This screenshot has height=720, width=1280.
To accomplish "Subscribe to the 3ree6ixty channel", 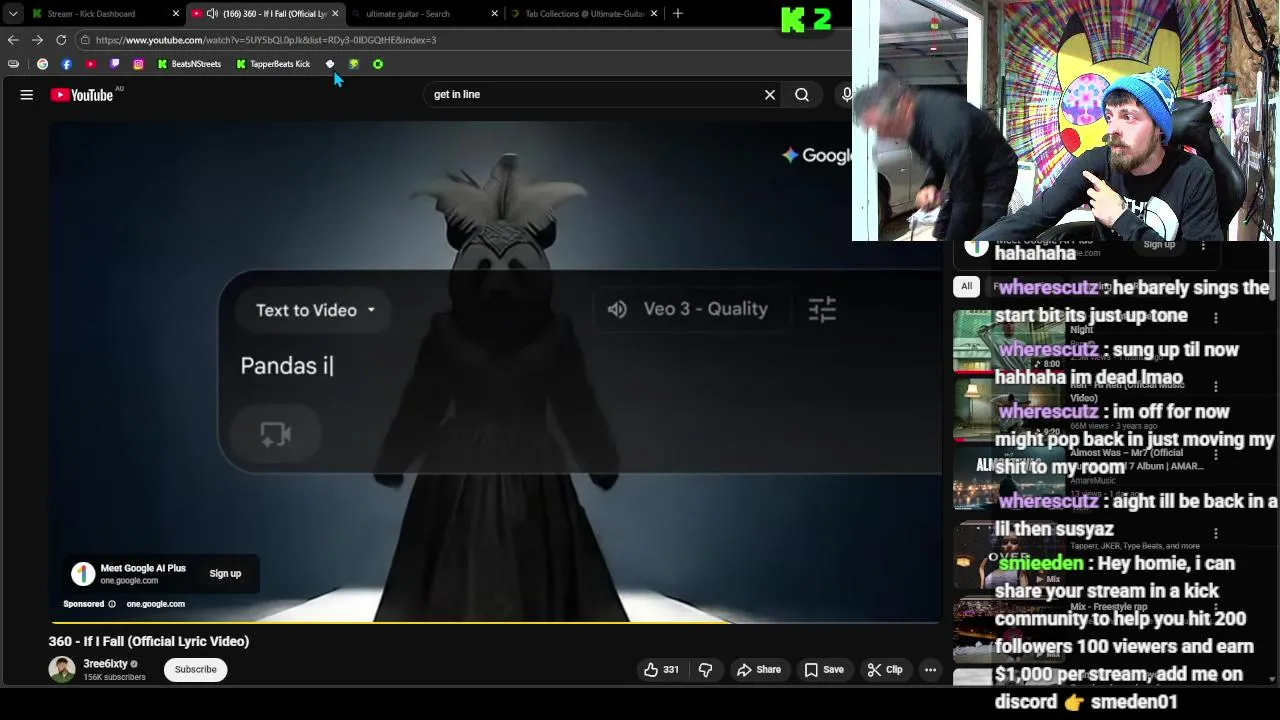I will click(x=196, y=670).
